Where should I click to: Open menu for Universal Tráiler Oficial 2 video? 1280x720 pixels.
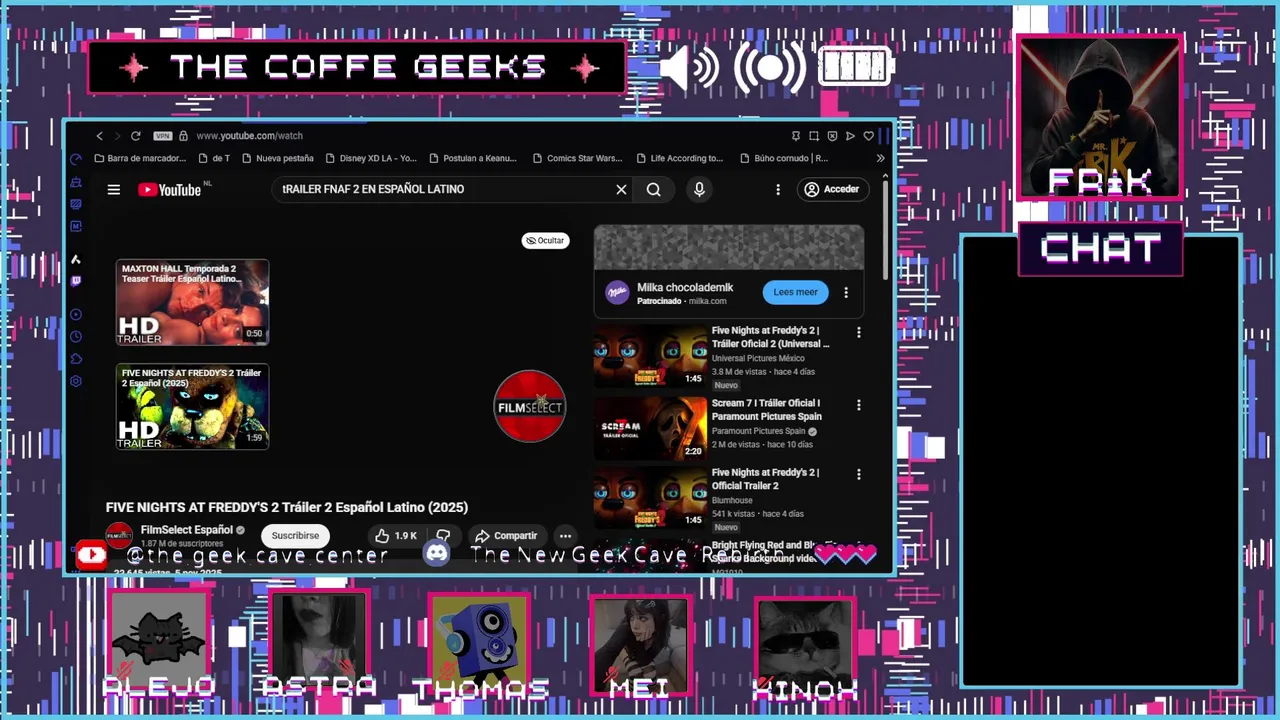(x=858, y=332)
